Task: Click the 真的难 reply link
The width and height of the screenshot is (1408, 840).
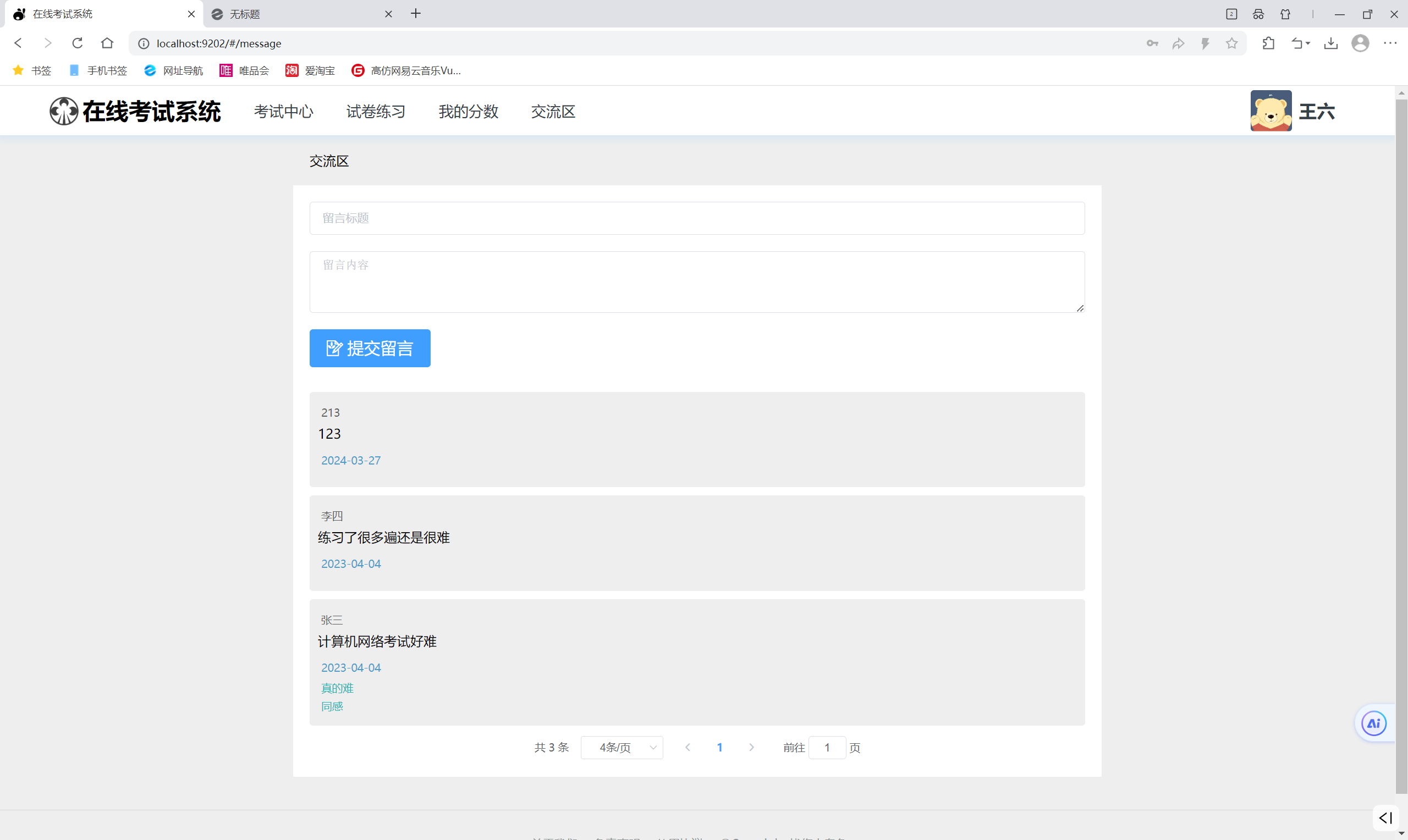Action: pos(337,688)
